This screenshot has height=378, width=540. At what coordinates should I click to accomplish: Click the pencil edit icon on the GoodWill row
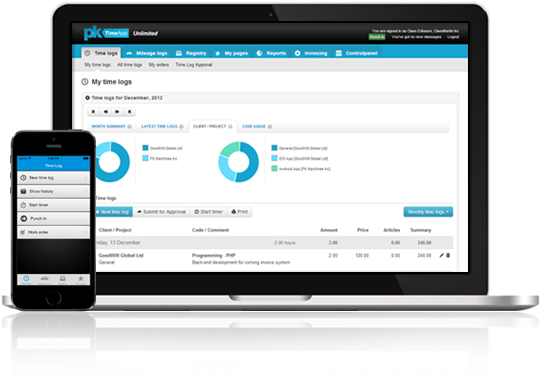(442, 255)
